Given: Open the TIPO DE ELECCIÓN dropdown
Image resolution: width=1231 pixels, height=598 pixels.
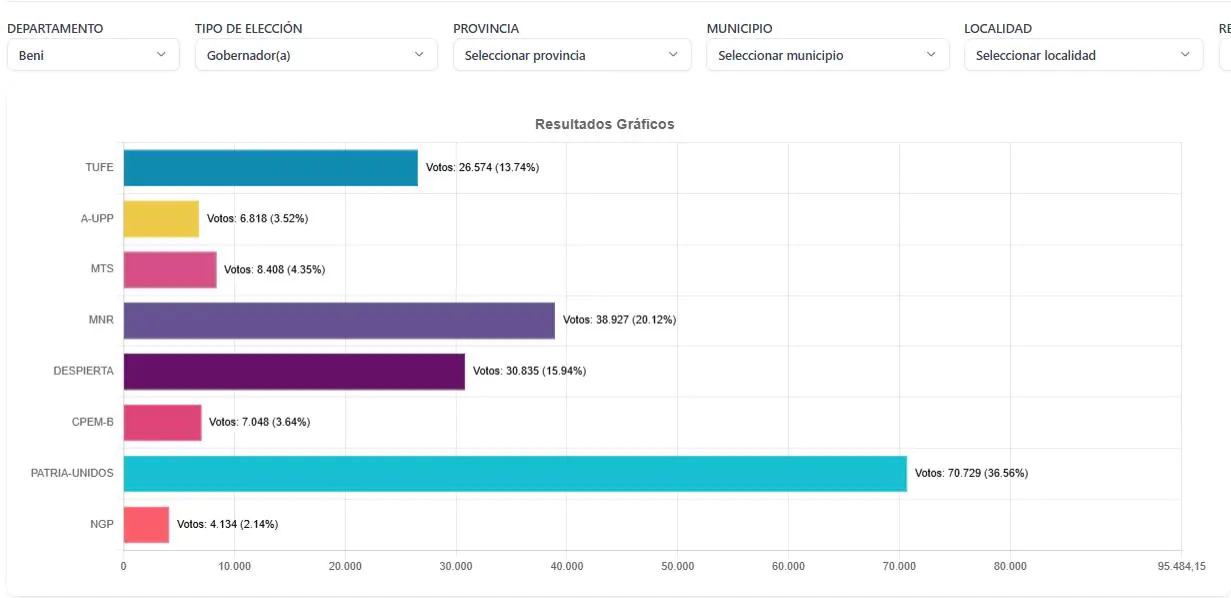Looking at the screenshot, I should (x=315, y=54).
